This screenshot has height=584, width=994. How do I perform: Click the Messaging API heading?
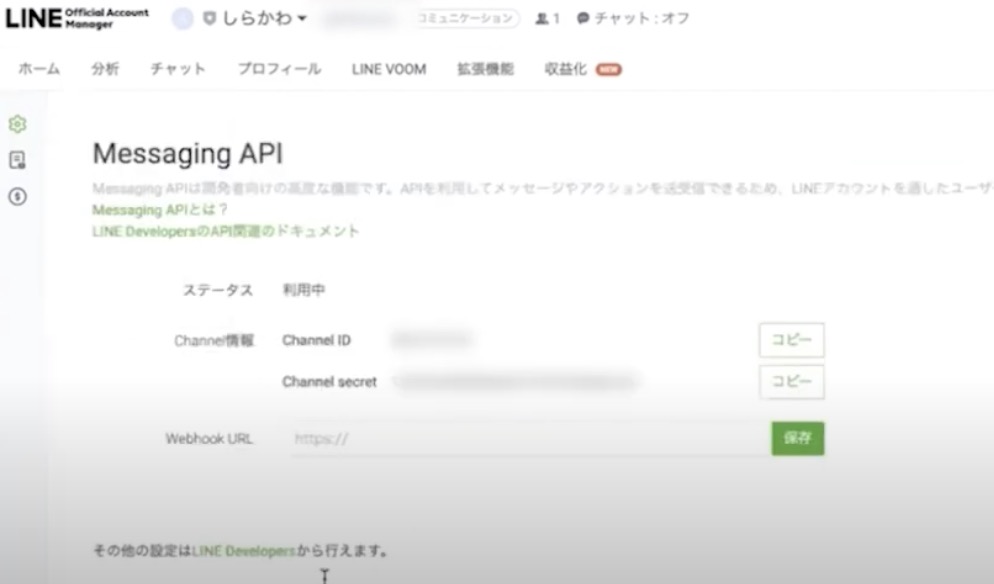[x=188, y=153]
